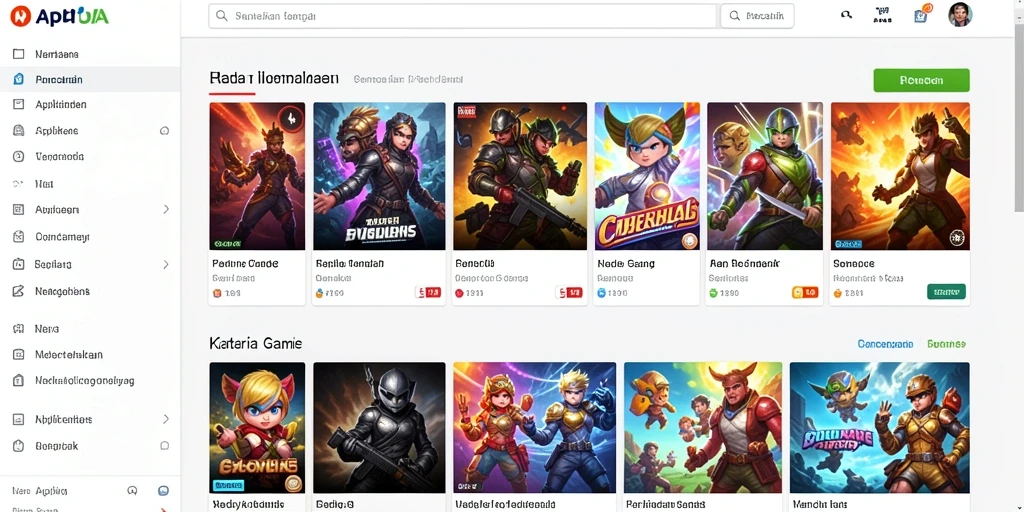Open the 'Padune Conde' game title
Viewport: 1024px width, 512px height.
(x=246, y=264)
